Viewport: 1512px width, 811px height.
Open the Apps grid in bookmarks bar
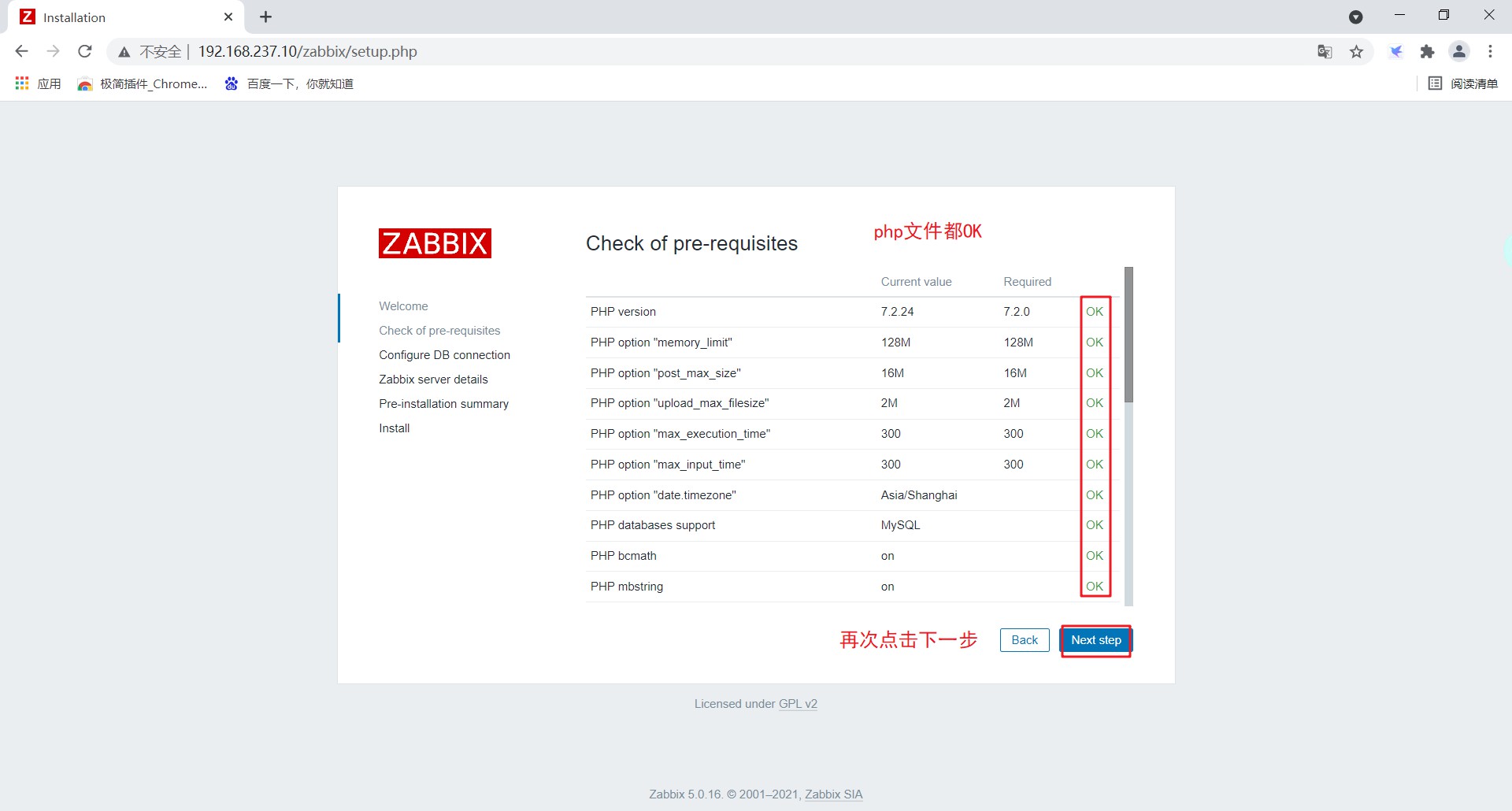pos(38,83)
